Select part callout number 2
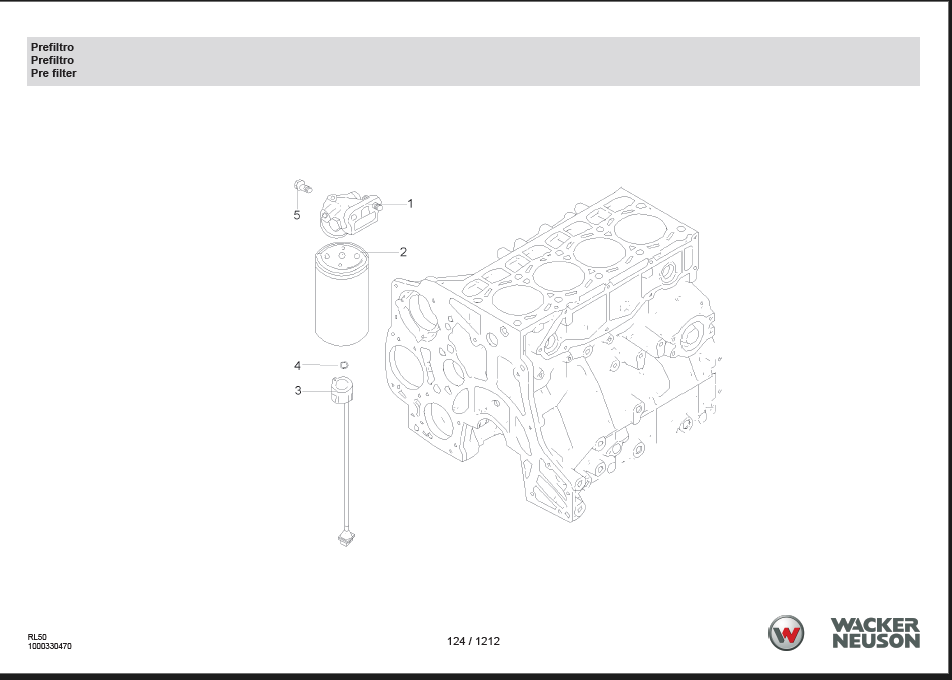Image resolution: width=952 pixels, height=680 pixels. [403, 252]
